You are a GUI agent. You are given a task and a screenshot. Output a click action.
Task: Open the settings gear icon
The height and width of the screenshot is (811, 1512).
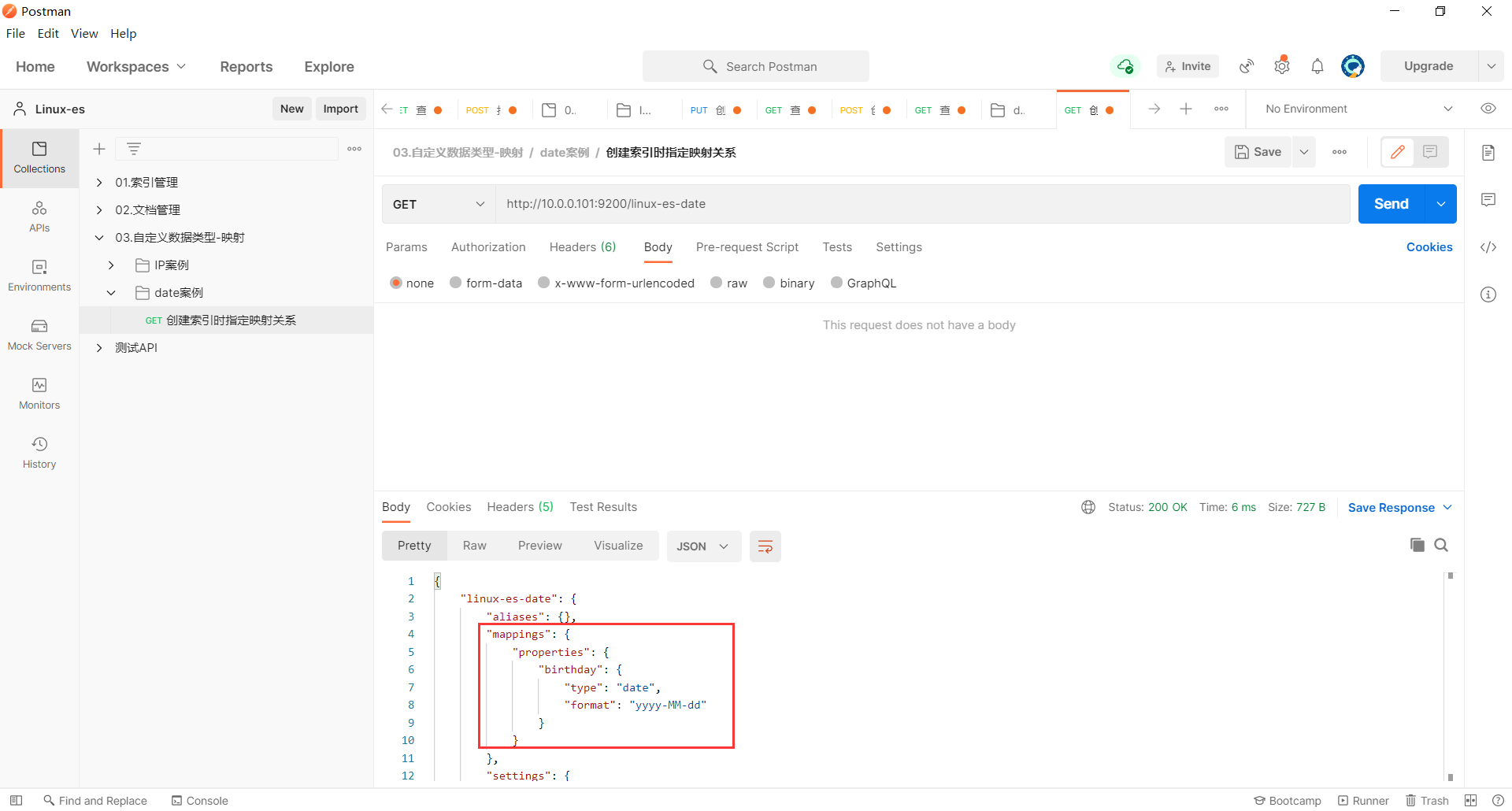1282,66
